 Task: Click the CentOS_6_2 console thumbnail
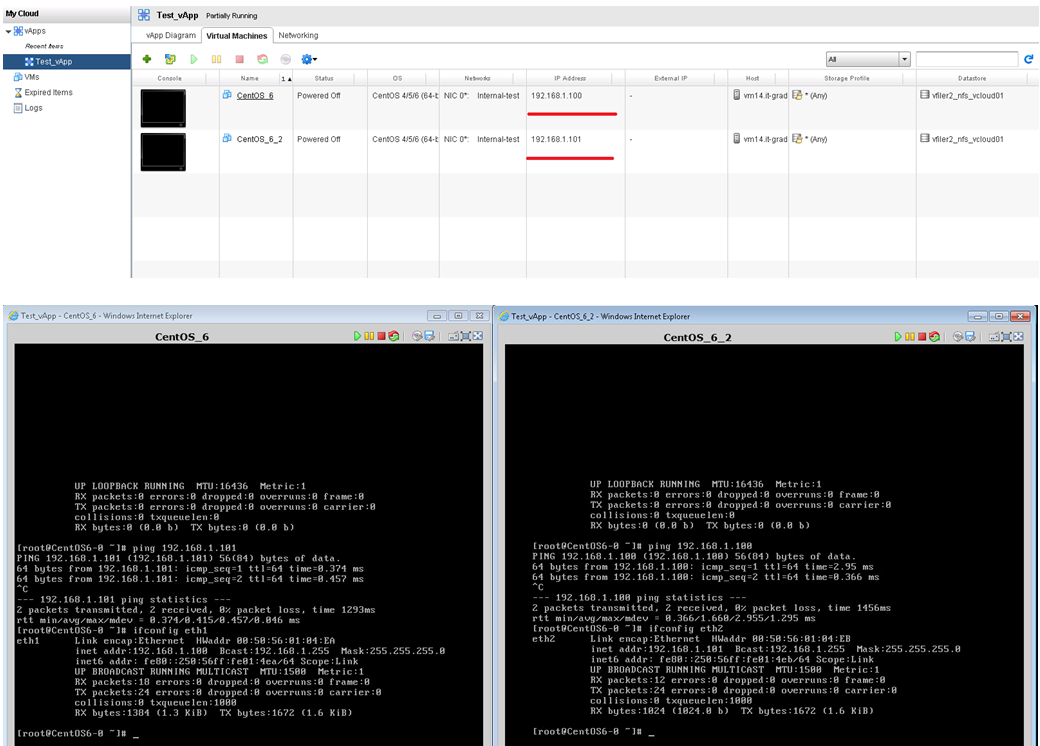tap(163, 151)
